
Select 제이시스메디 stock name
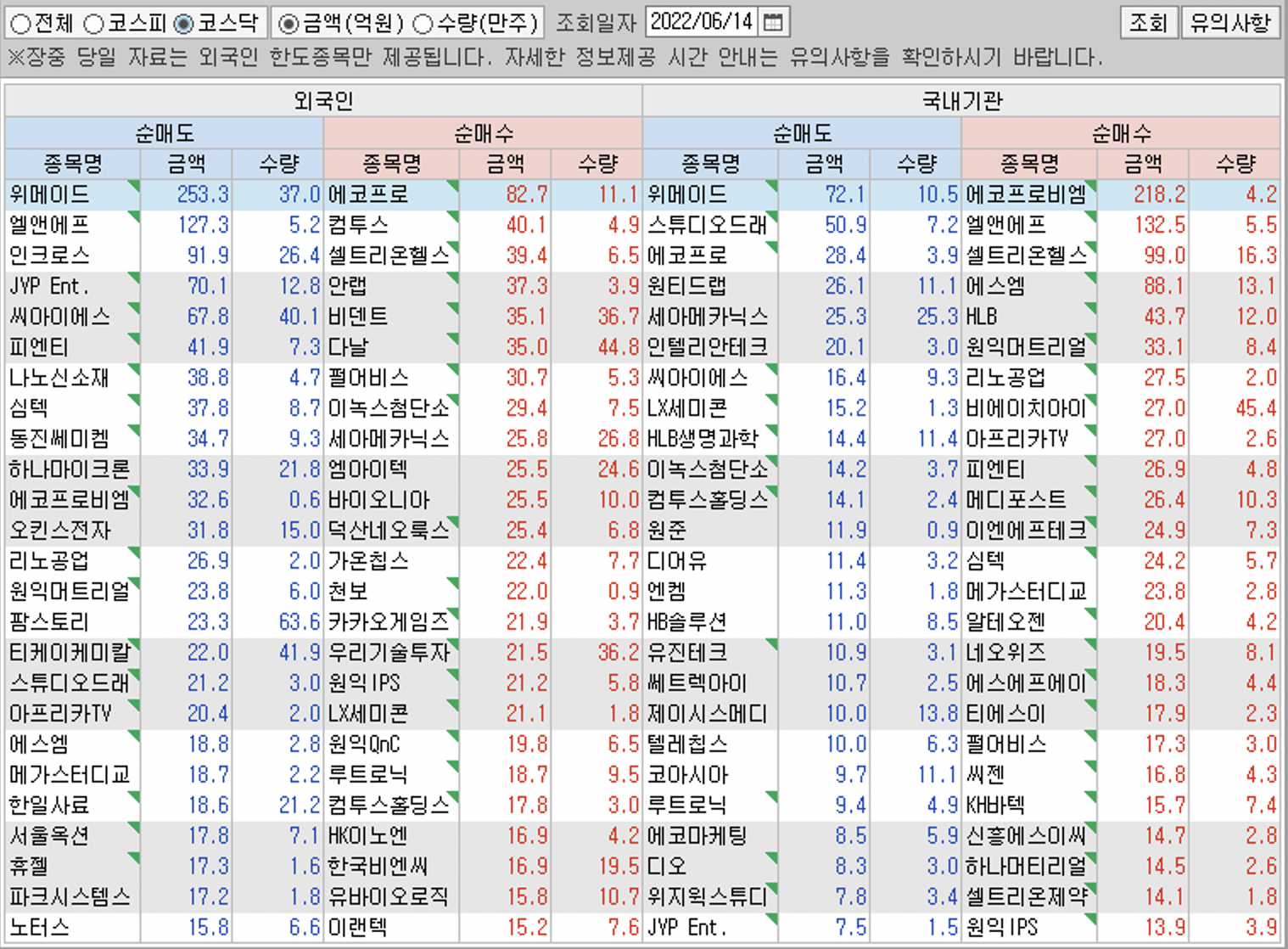708,714
